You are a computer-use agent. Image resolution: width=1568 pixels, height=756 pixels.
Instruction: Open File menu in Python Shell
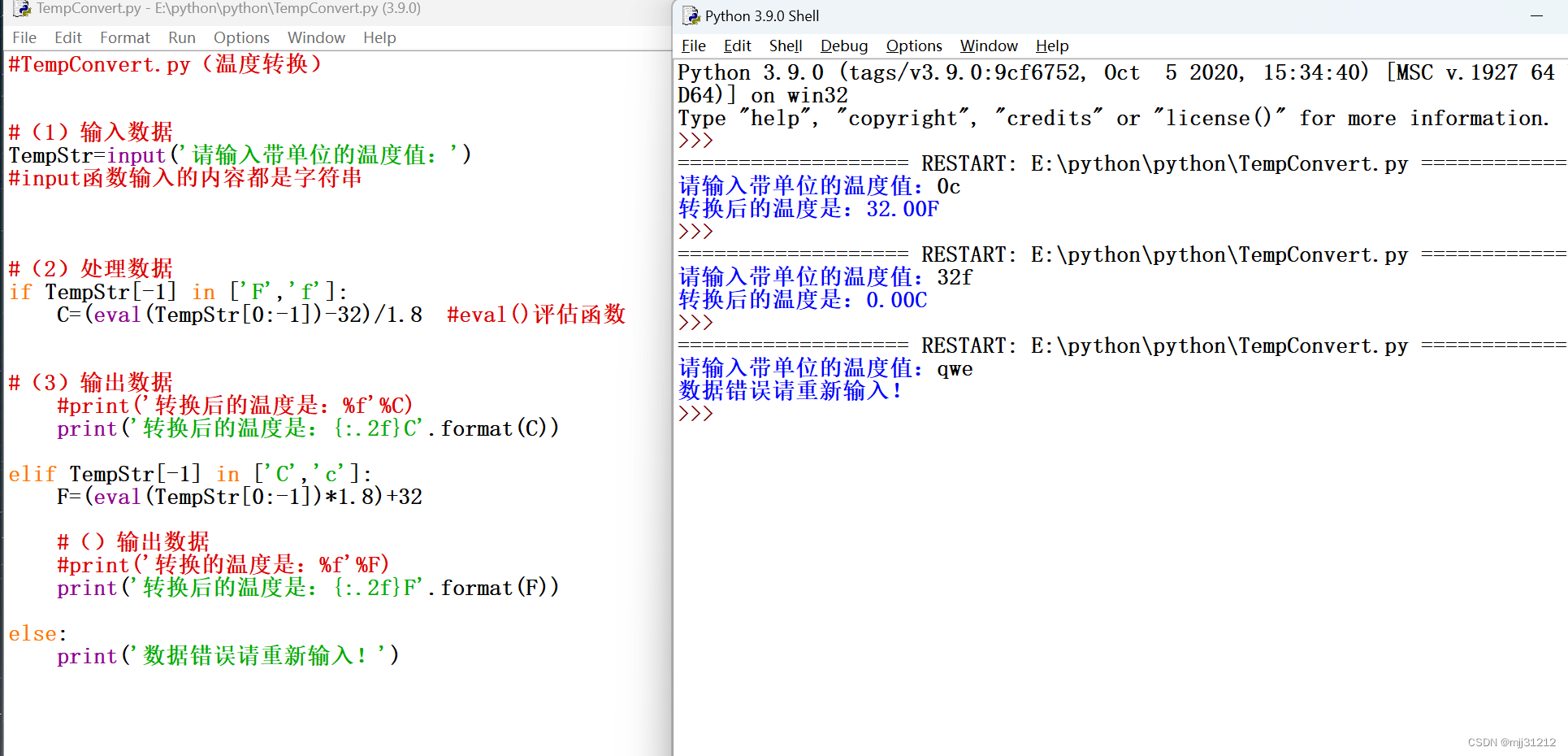pyautogui.click(x=694, y=46)
